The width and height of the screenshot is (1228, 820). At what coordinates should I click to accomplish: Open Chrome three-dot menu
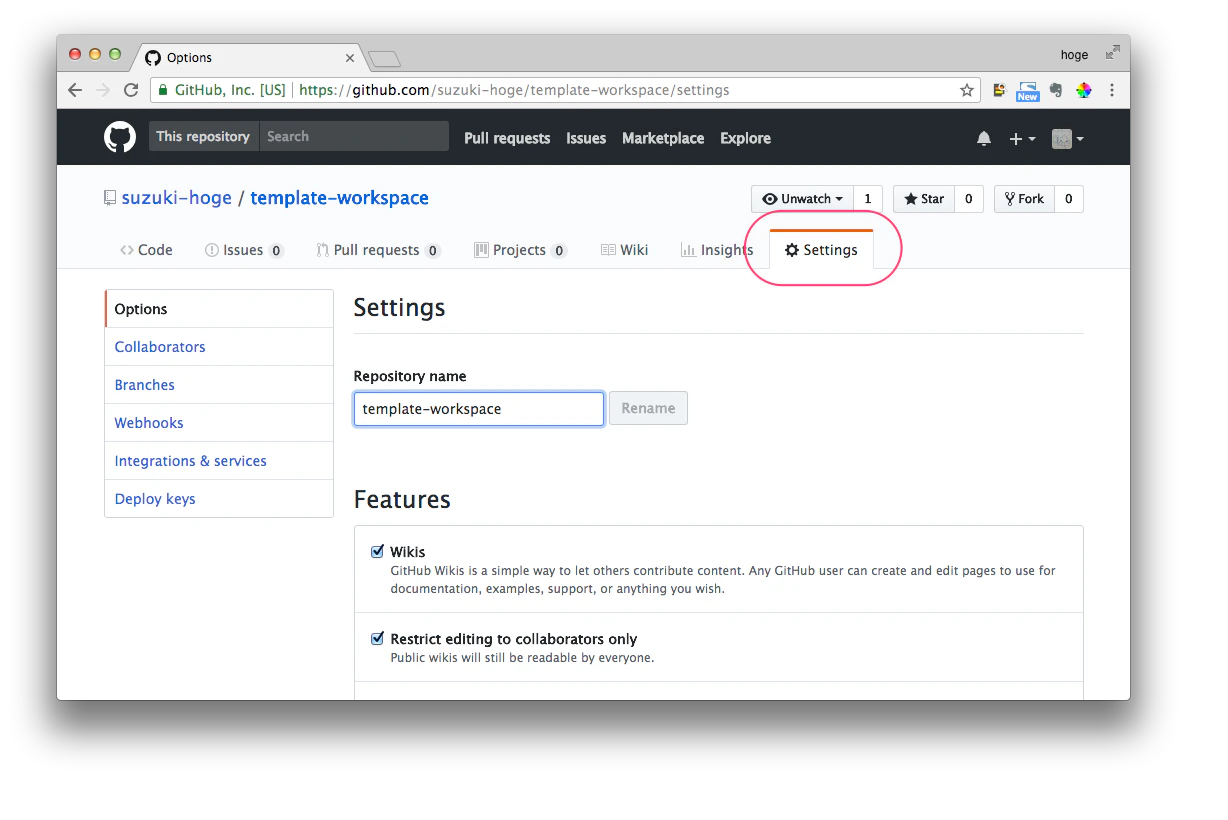(1112, 90)
